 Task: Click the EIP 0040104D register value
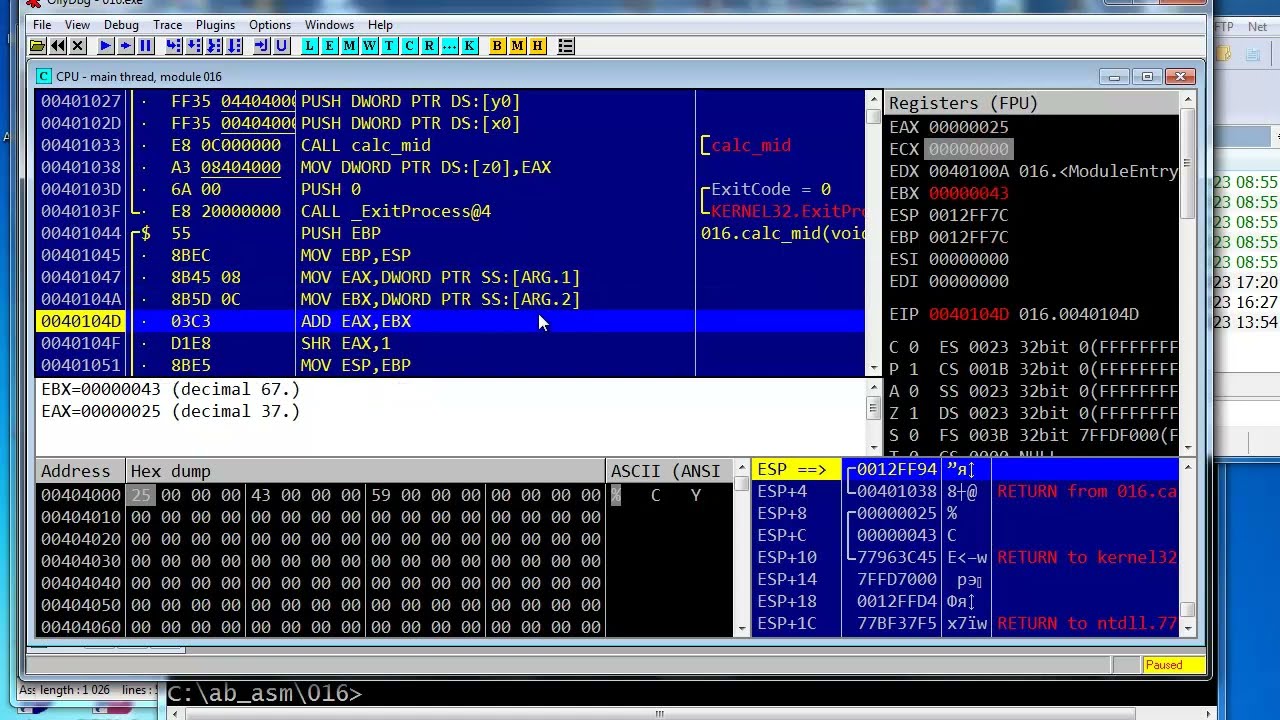coord(968,314)
